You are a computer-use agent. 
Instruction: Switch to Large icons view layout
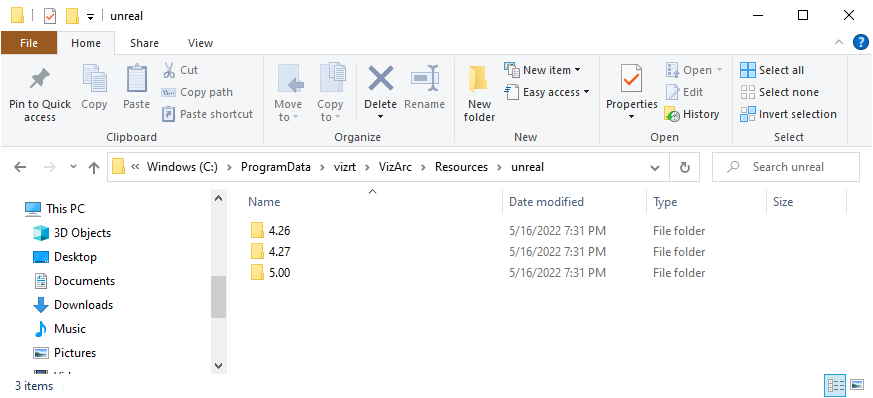[857, 385]
